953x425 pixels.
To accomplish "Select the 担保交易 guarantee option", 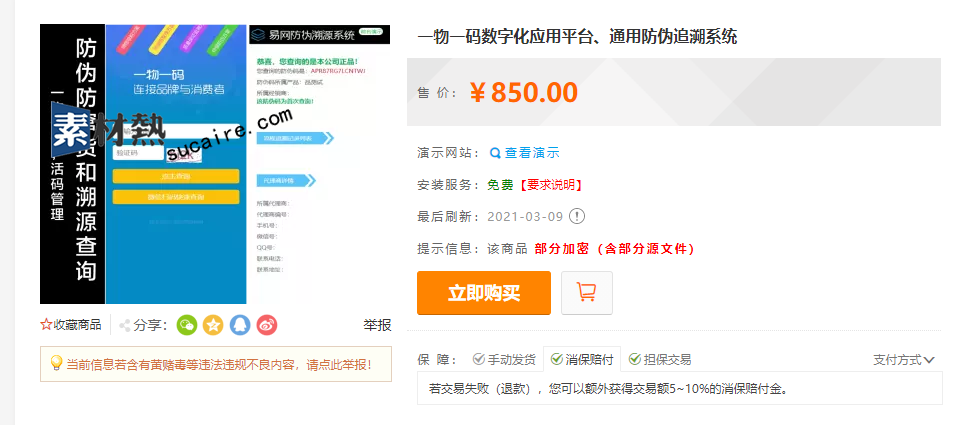I will click(x=660, y=360).
